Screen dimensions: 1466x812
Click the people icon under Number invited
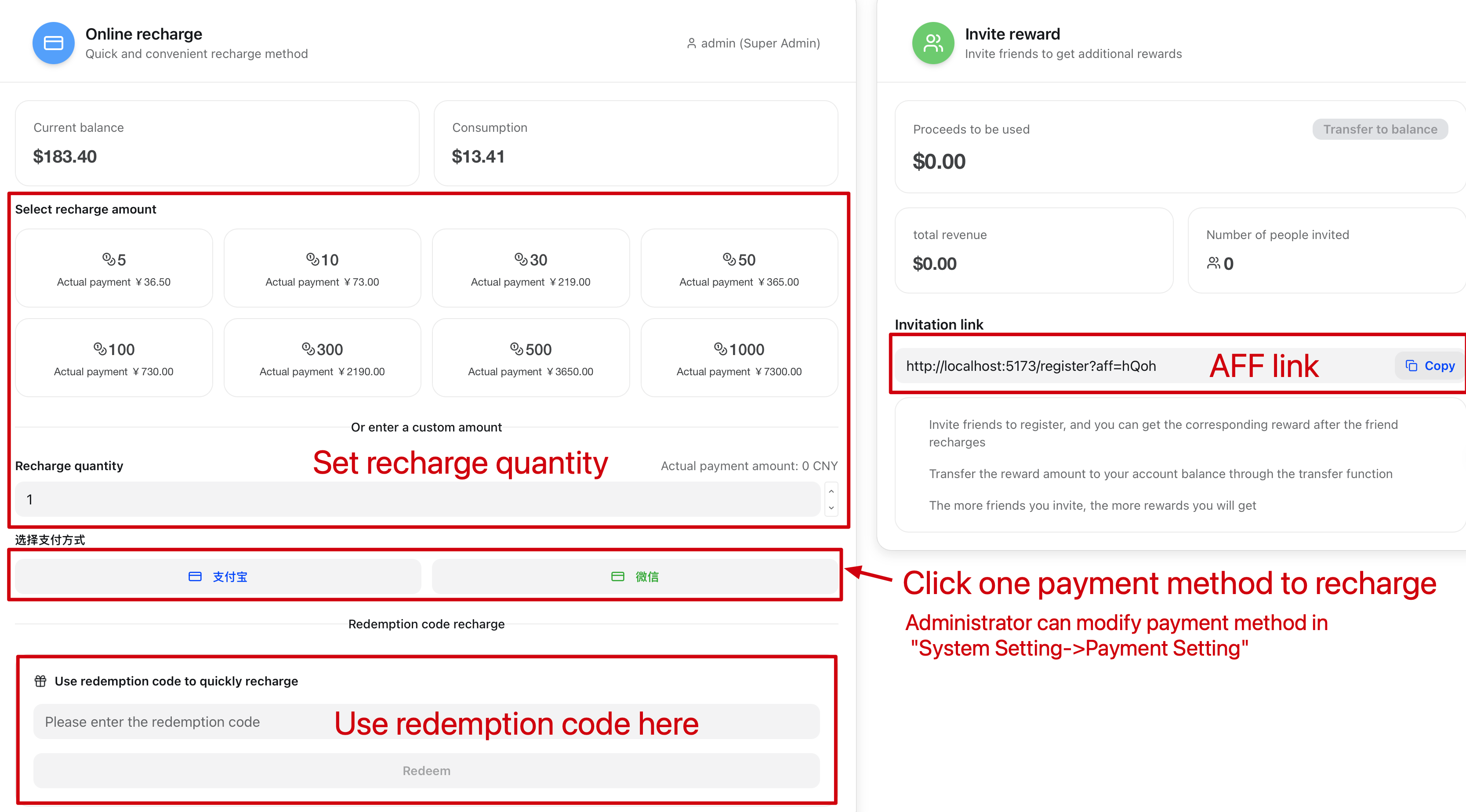(x=1213, y=264)
